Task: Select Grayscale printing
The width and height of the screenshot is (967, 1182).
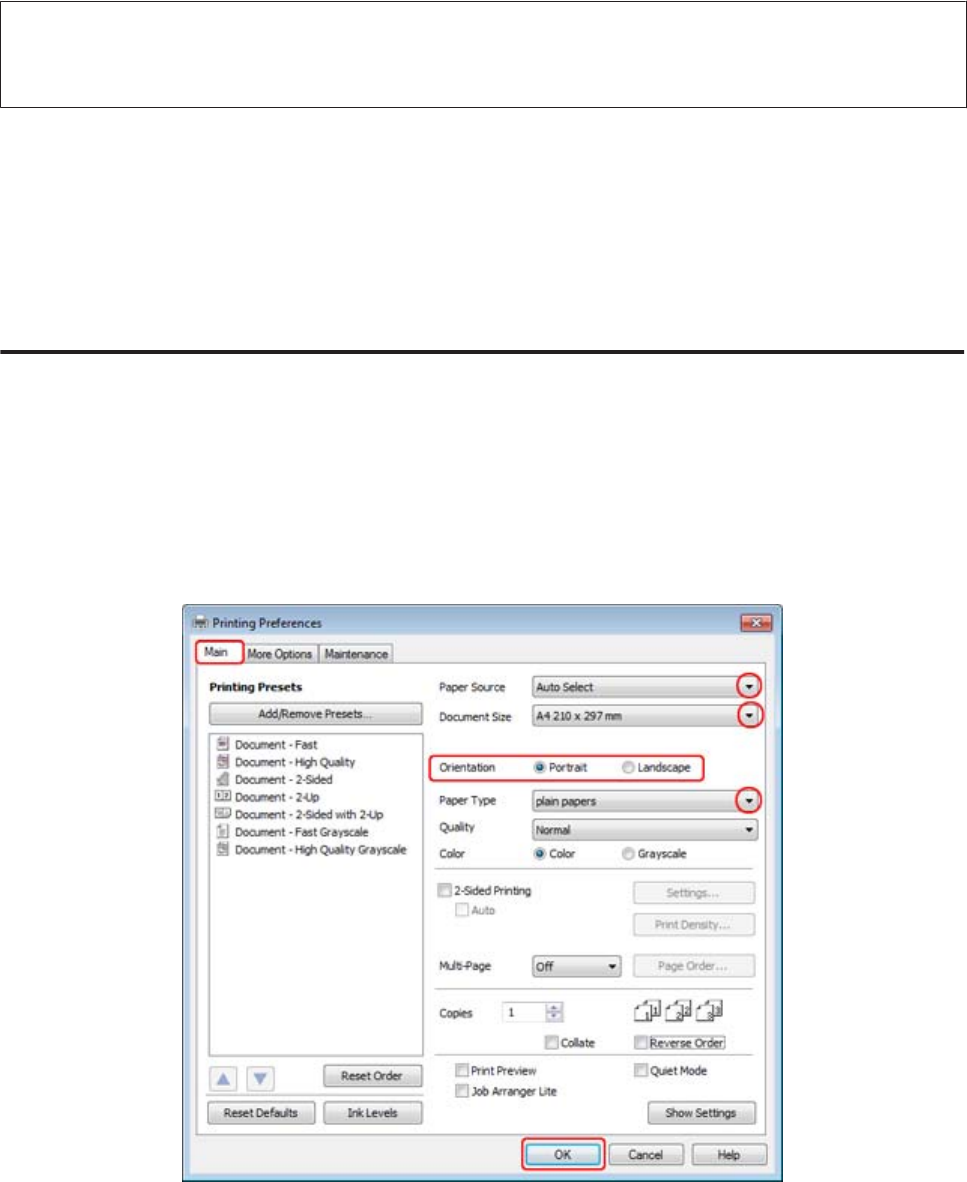Action: pyautogui.click(x=628, y=854)
